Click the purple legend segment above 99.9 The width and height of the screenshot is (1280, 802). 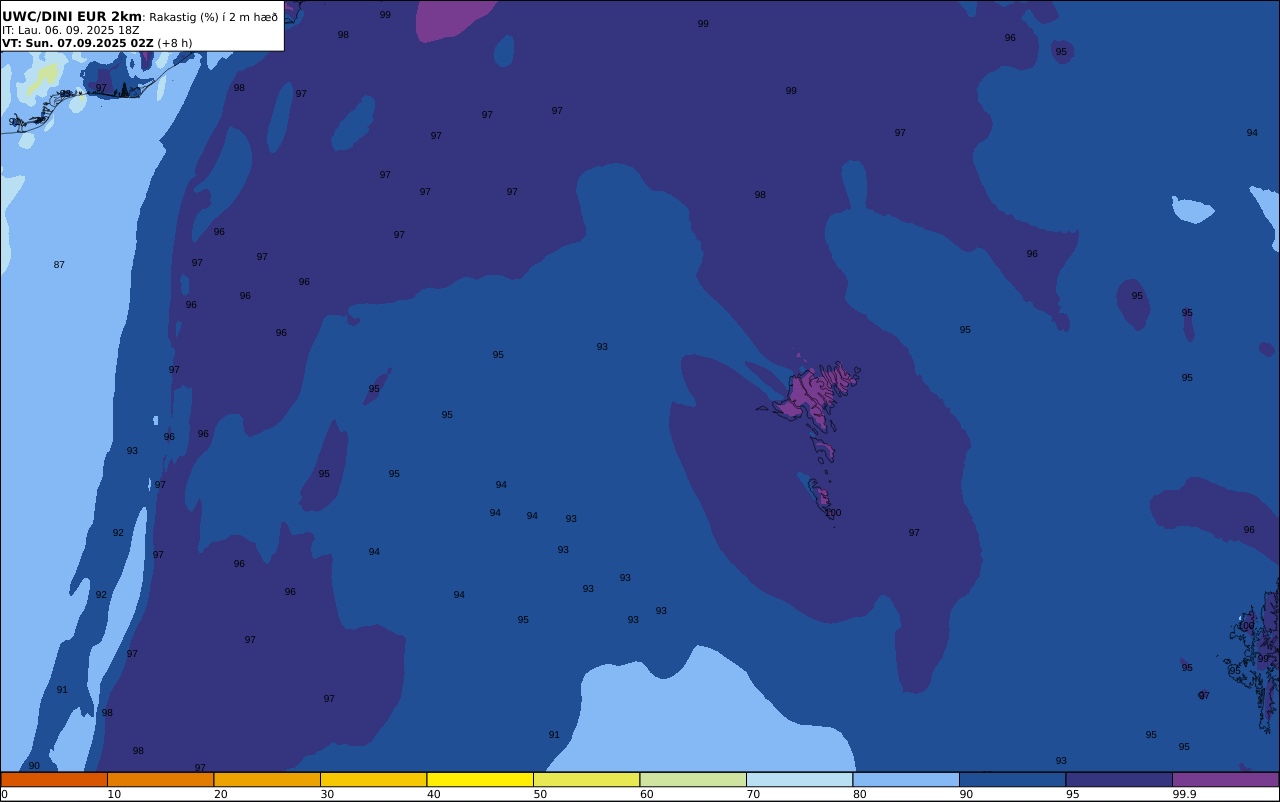point(1225,779)
